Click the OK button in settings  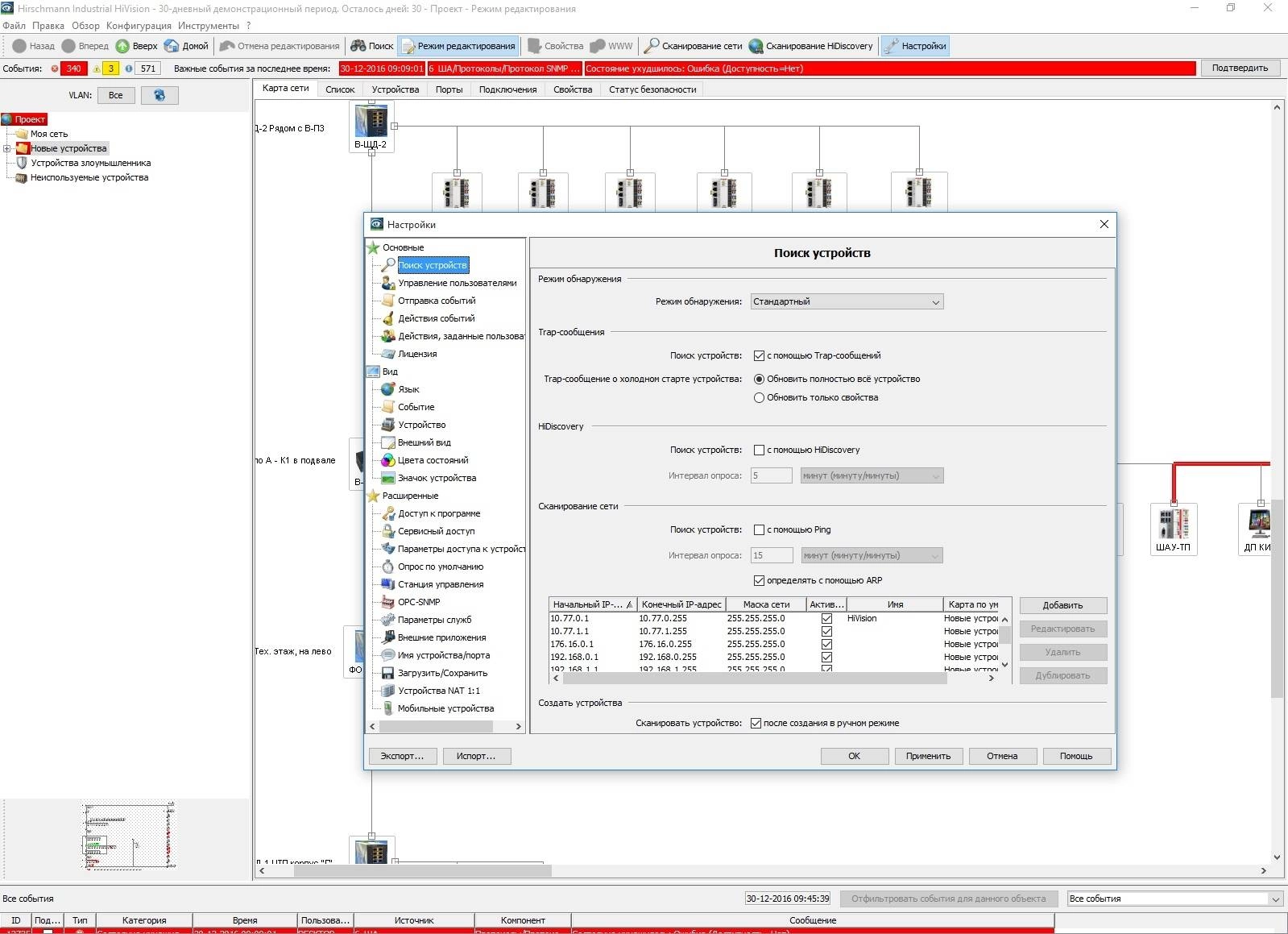pos(854,756)
